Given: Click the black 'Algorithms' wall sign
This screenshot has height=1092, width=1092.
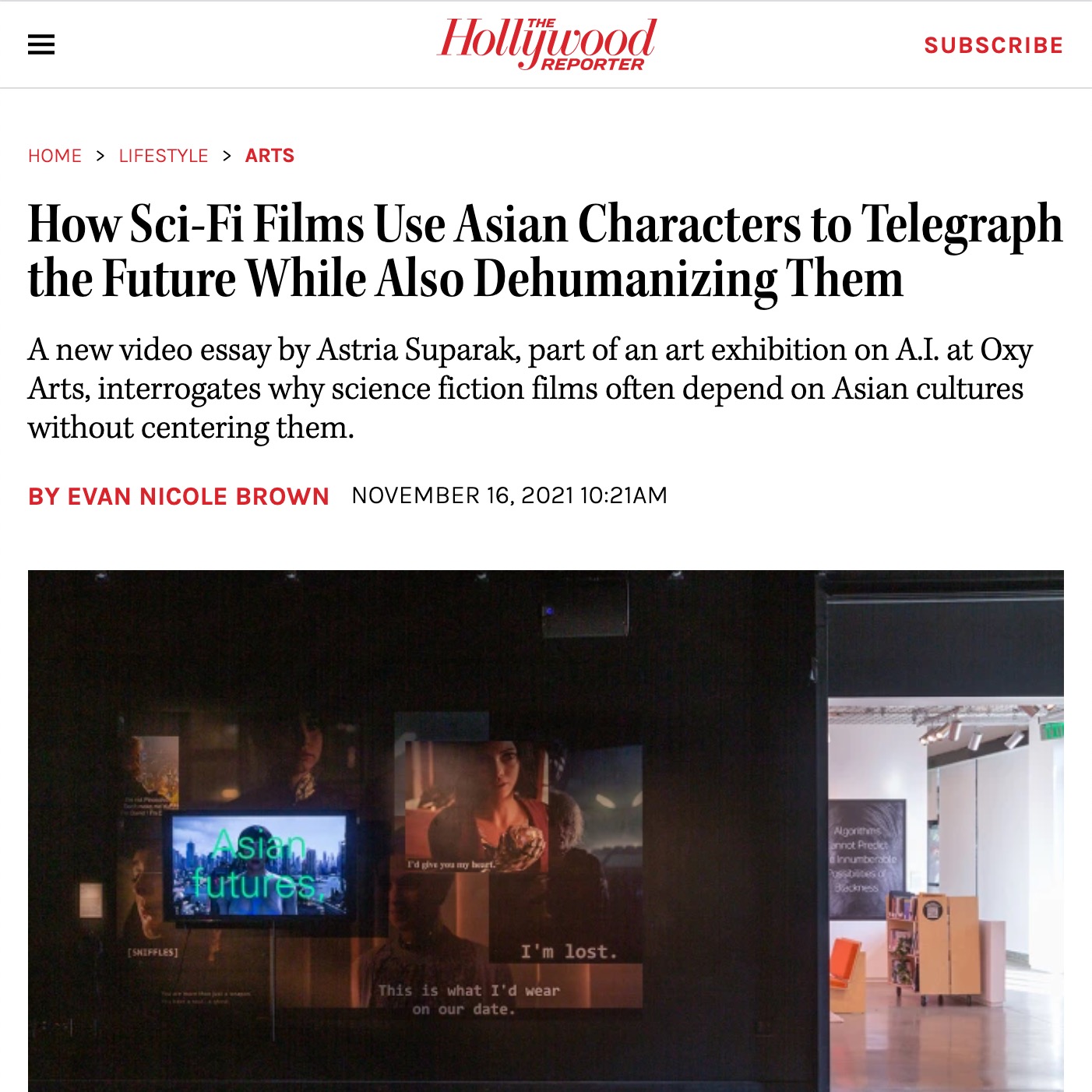Looking at the screenshot, I should [x=867, y=859].
